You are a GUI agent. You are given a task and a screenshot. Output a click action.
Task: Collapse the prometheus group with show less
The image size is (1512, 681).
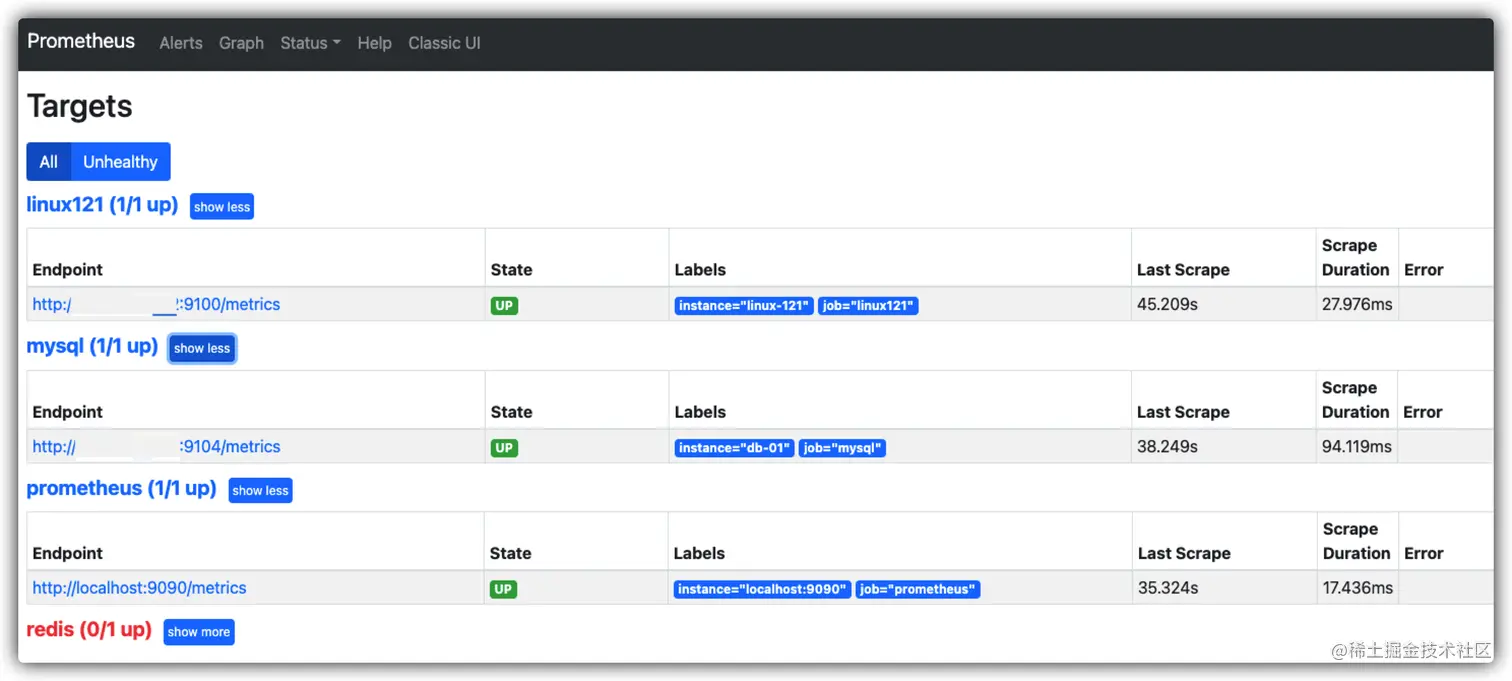pos(260,491)
